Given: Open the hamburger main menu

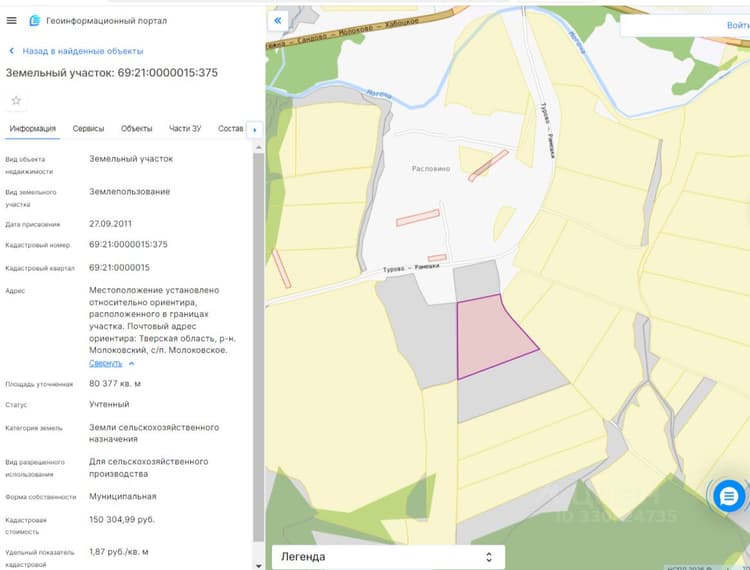Looking at the screenshot, I should point(11,21).
